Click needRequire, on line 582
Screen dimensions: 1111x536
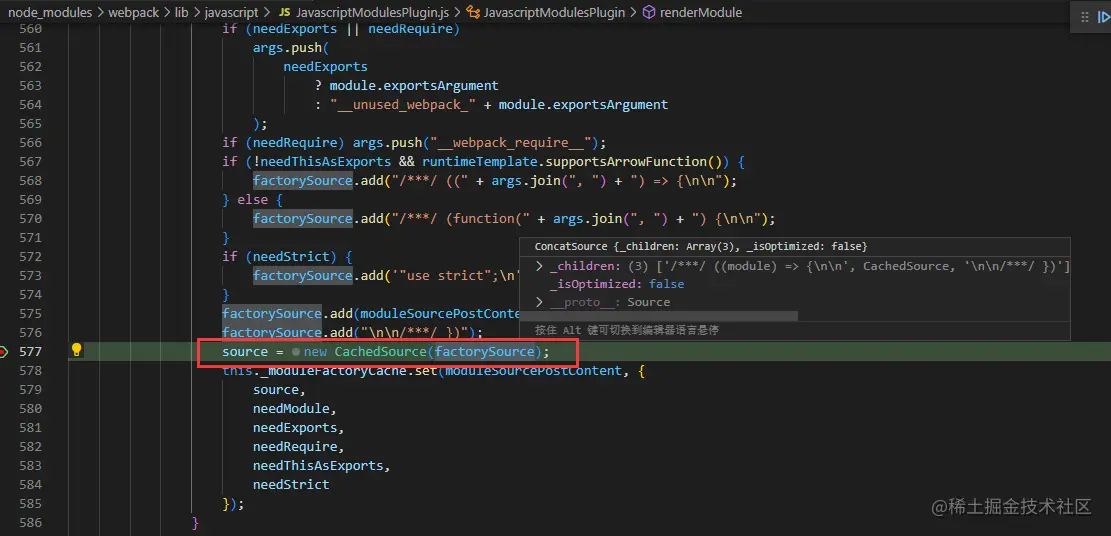tap(298, 447)
